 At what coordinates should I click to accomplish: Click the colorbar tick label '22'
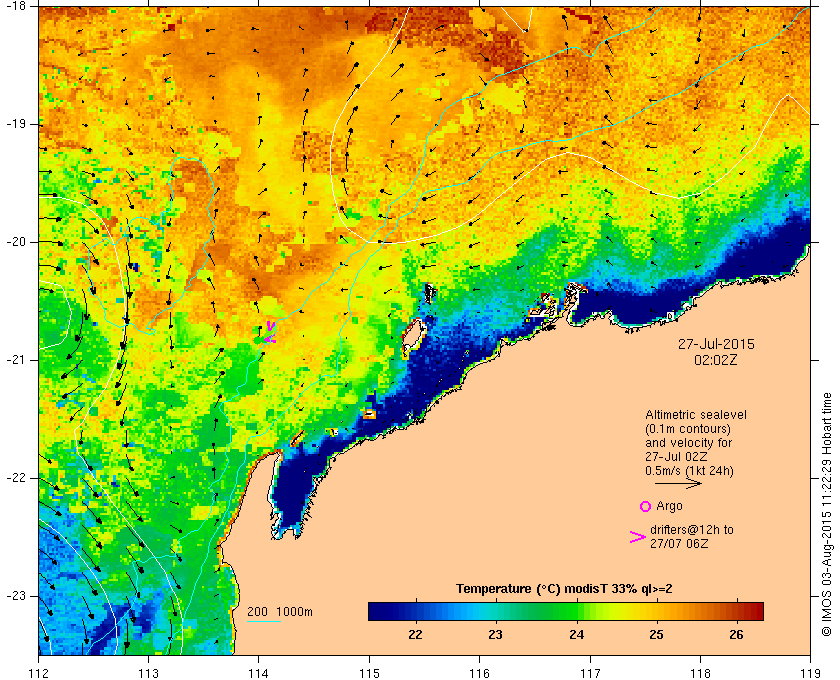[415, 635]
